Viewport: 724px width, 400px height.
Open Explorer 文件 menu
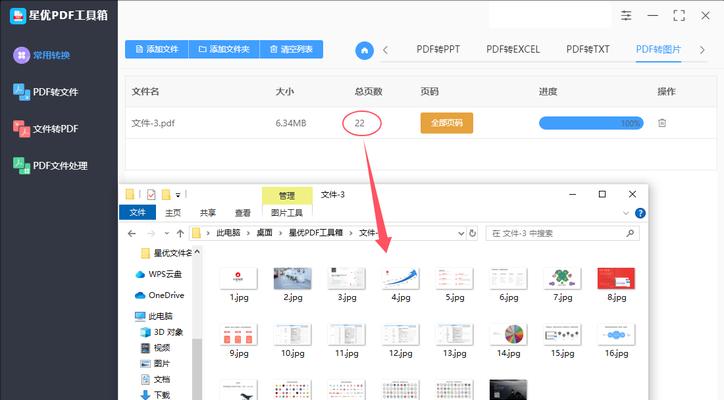[x=137, y=212]
